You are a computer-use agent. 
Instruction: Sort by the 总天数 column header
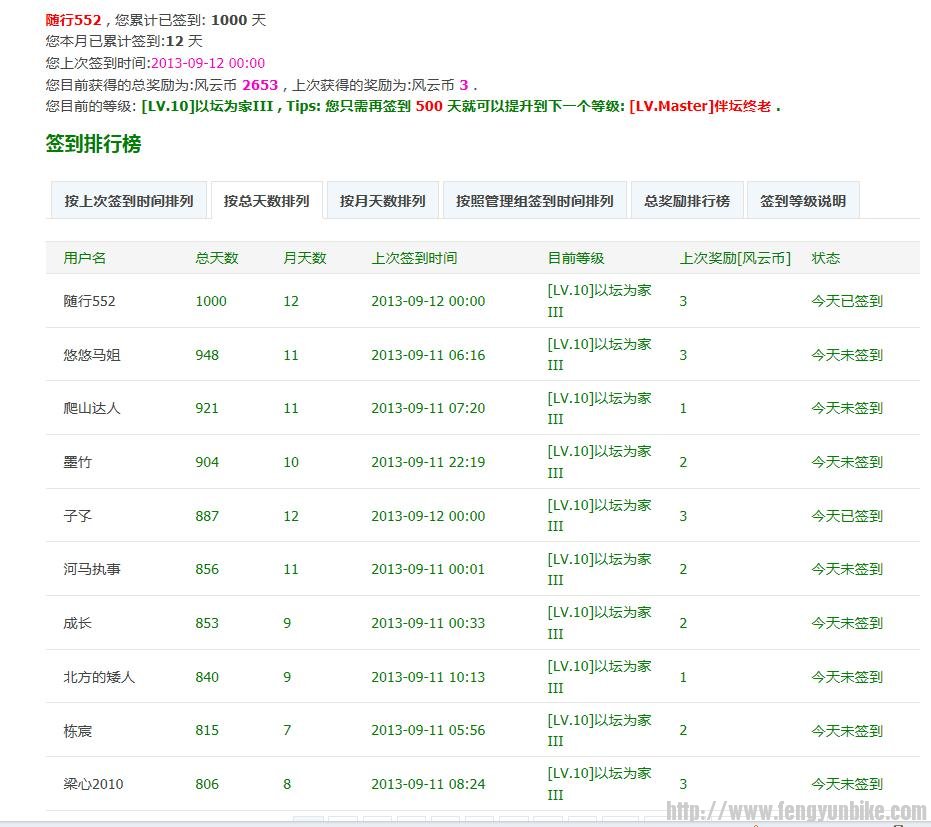(x=207, y=257)
